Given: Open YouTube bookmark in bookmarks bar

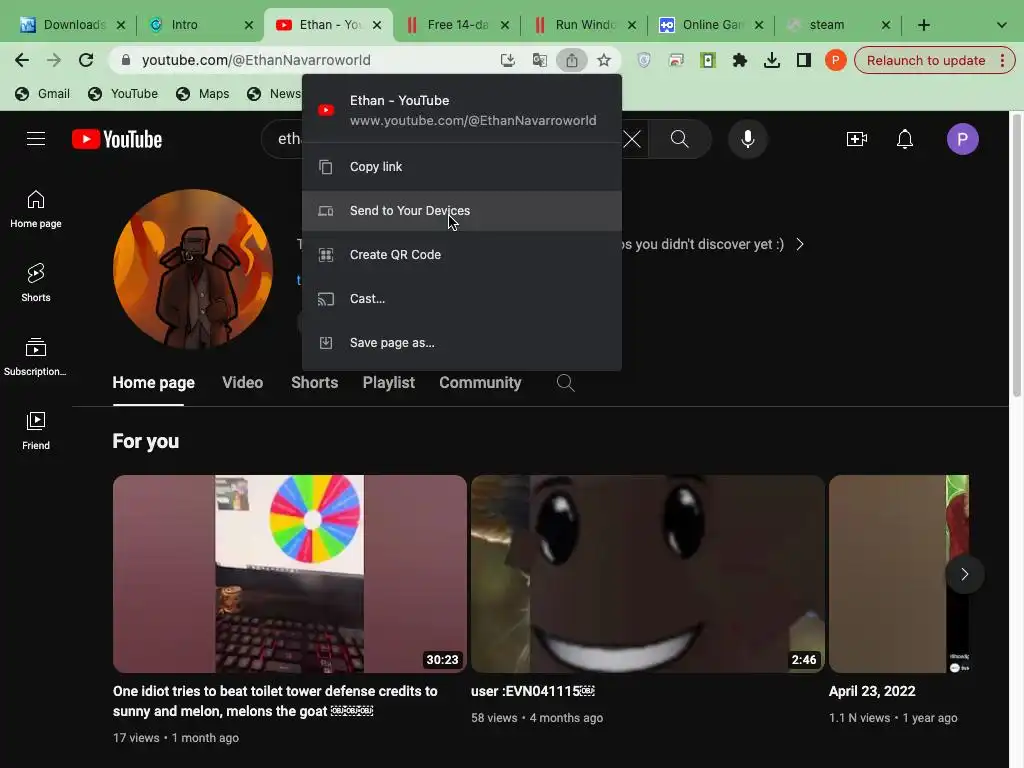Looking at the screenshot, I should [x=123, y=93].
